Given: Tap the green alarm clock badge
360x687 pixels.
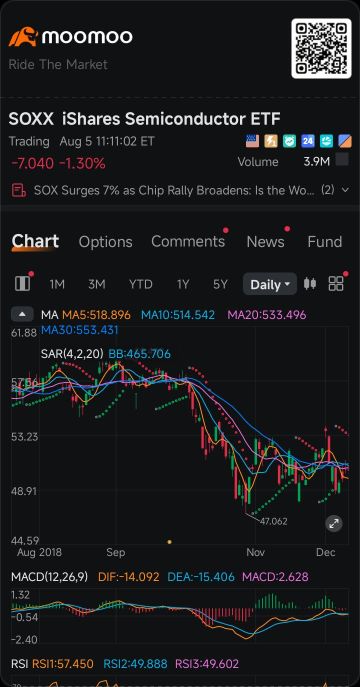Looking at the screenshot, I should coord(289,141).
